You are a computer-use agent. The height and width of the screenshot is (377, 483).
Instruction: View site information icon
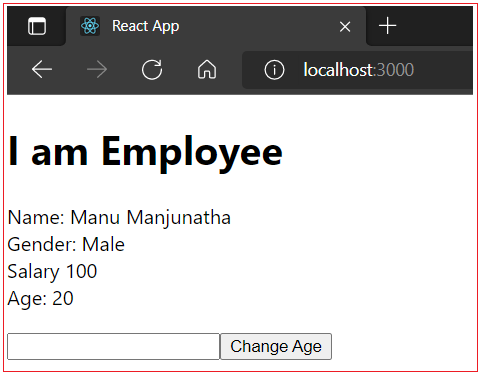[x=274, y=70]
